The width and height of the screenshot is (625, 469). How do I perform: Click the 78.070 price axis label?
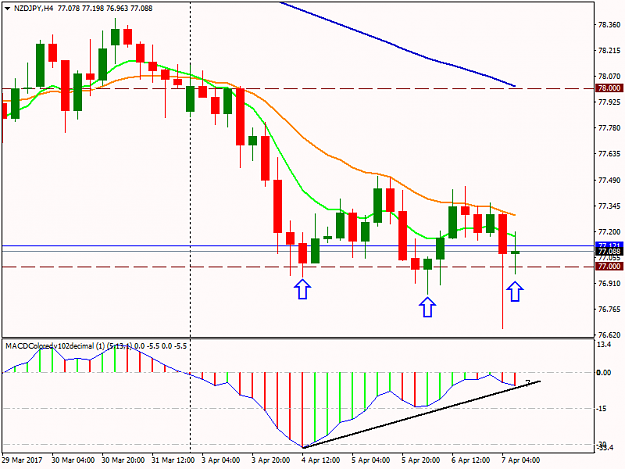(x=609, y=76)
